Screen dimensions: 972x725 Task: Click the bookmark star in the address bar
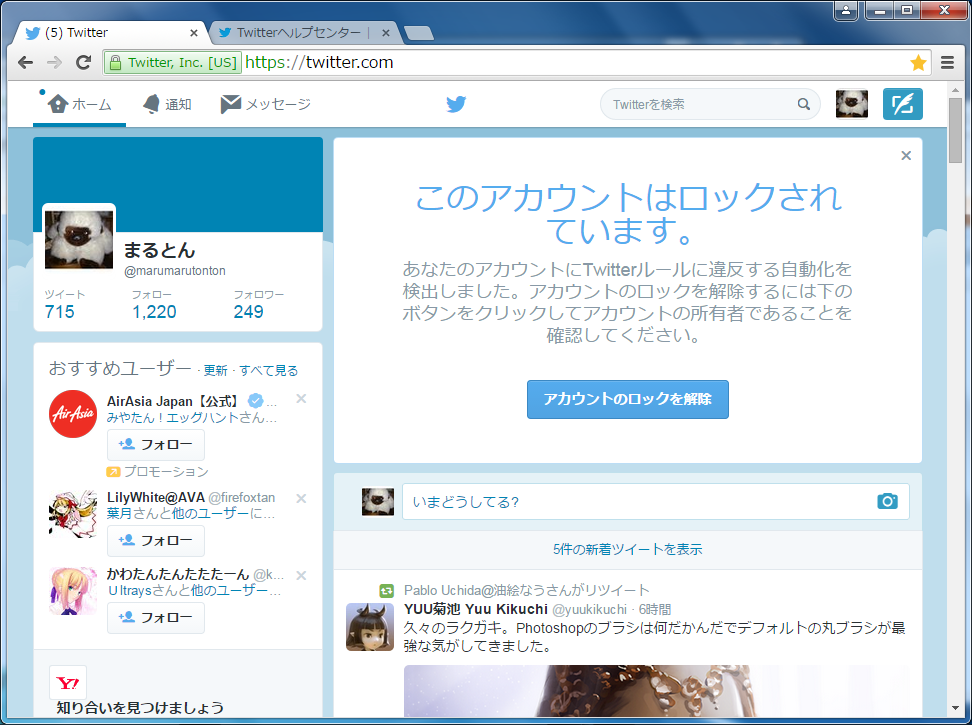click(918, 63)
